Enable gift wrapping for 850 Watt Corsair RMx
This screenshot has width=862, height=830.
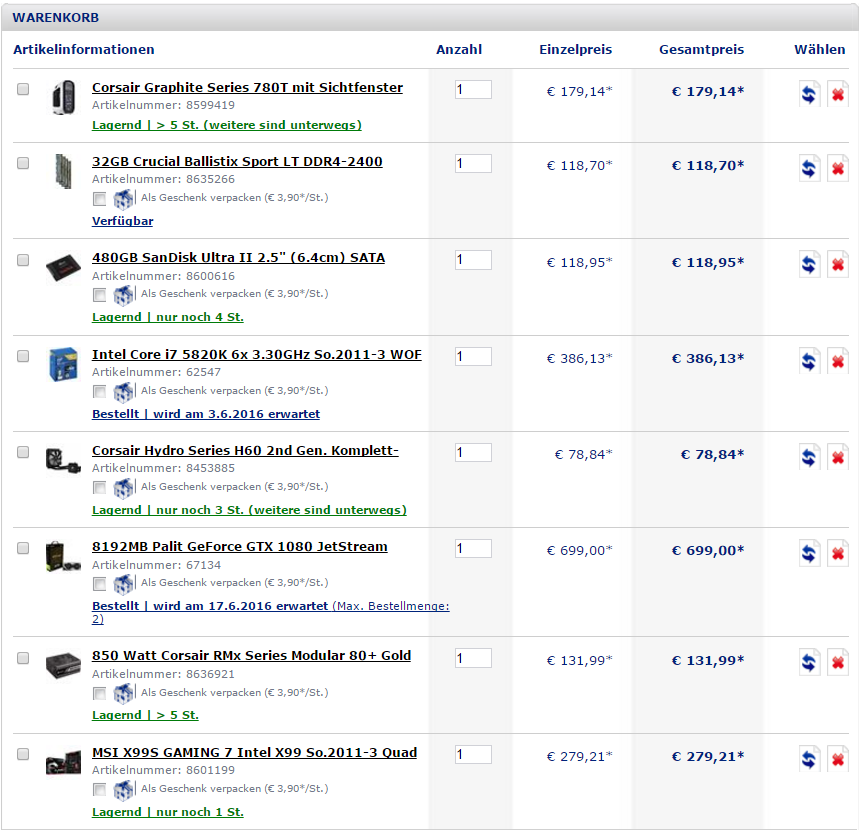[x=100, y=694]
